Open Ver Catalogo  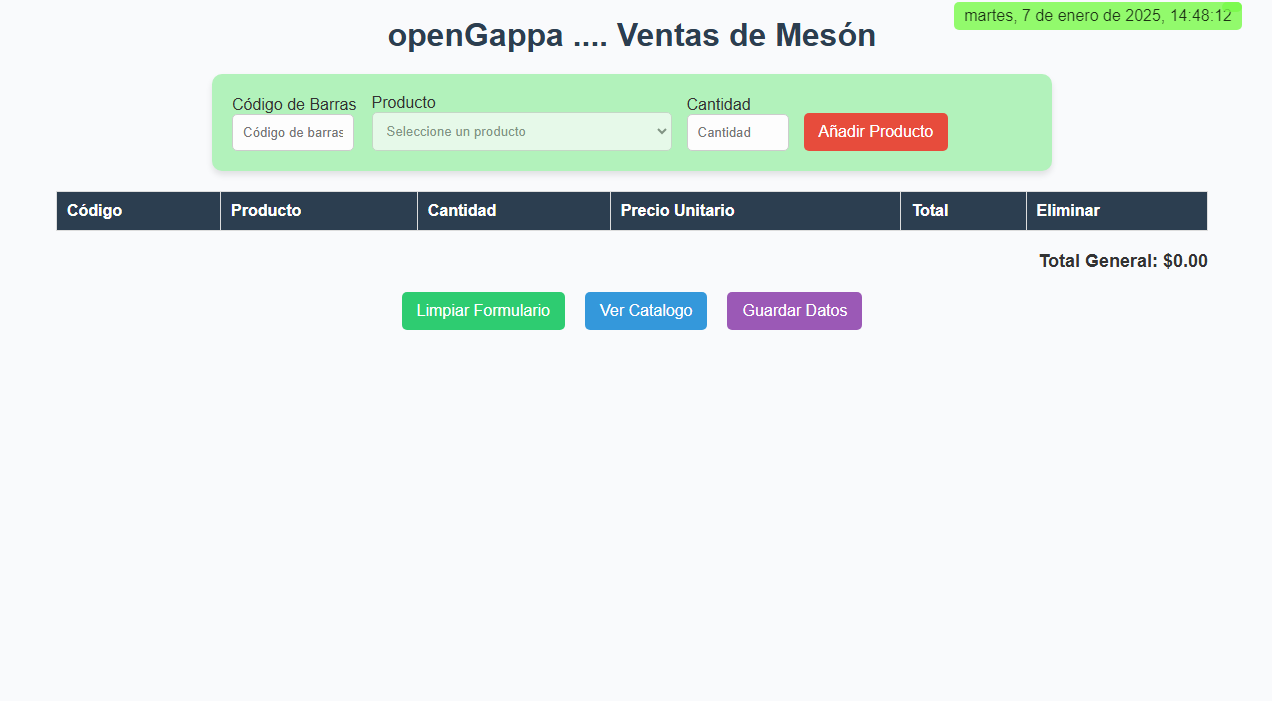pyautogui.click(x=645, y=310)
